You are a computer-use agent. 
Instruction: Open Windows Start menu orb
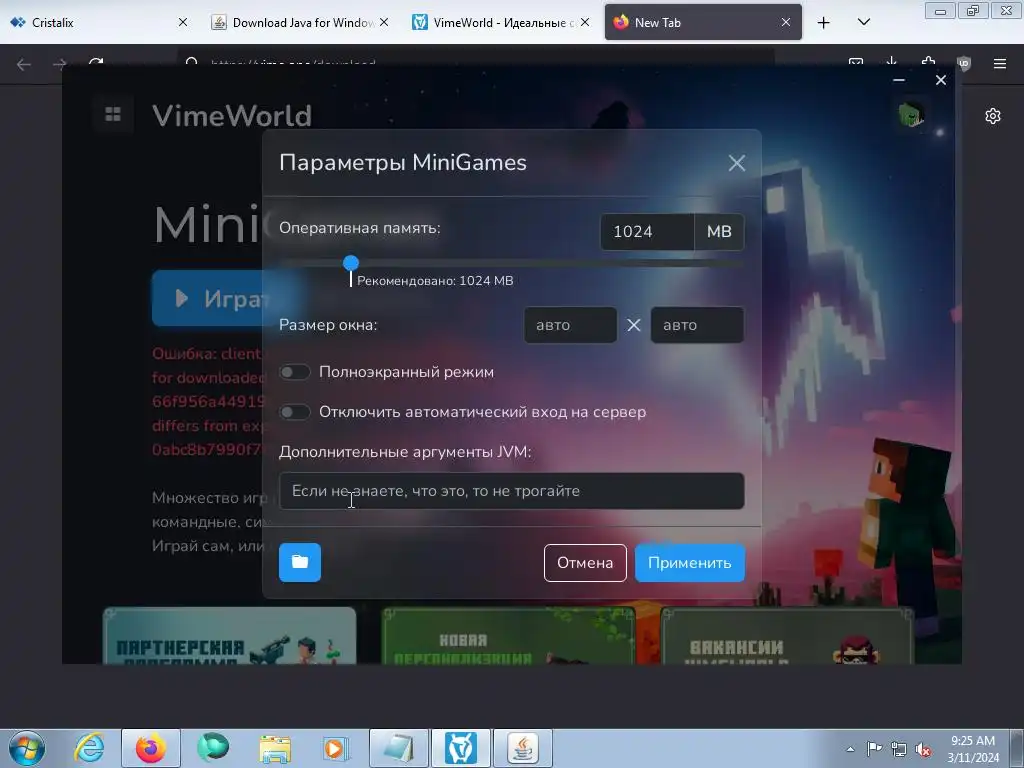(x=27, y=748)
